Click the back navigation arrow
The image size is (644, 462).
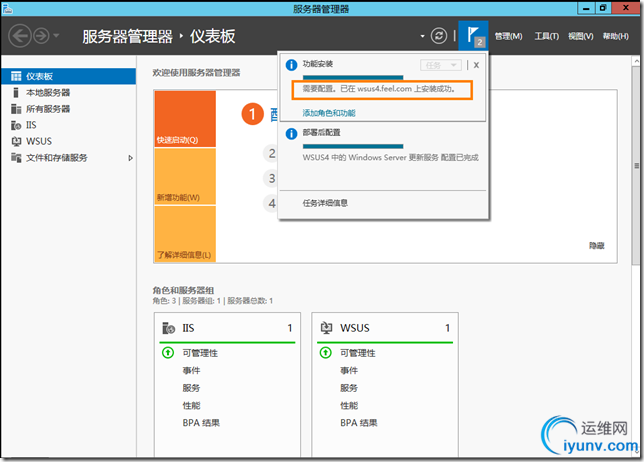tap(20, 36)
